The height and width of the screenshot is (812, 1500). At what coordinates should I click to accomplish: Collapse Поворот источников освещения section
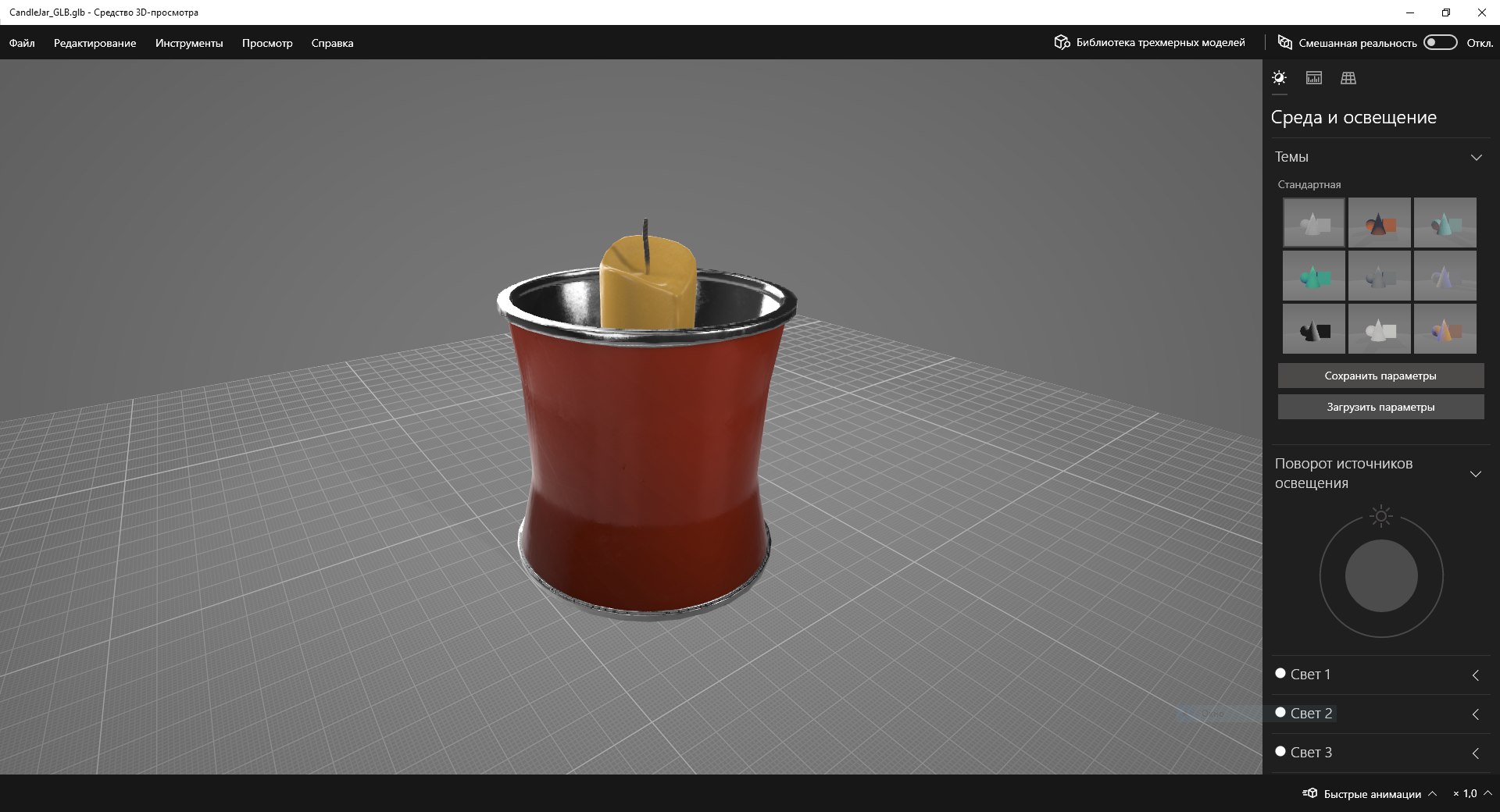tap(1476, 474)
